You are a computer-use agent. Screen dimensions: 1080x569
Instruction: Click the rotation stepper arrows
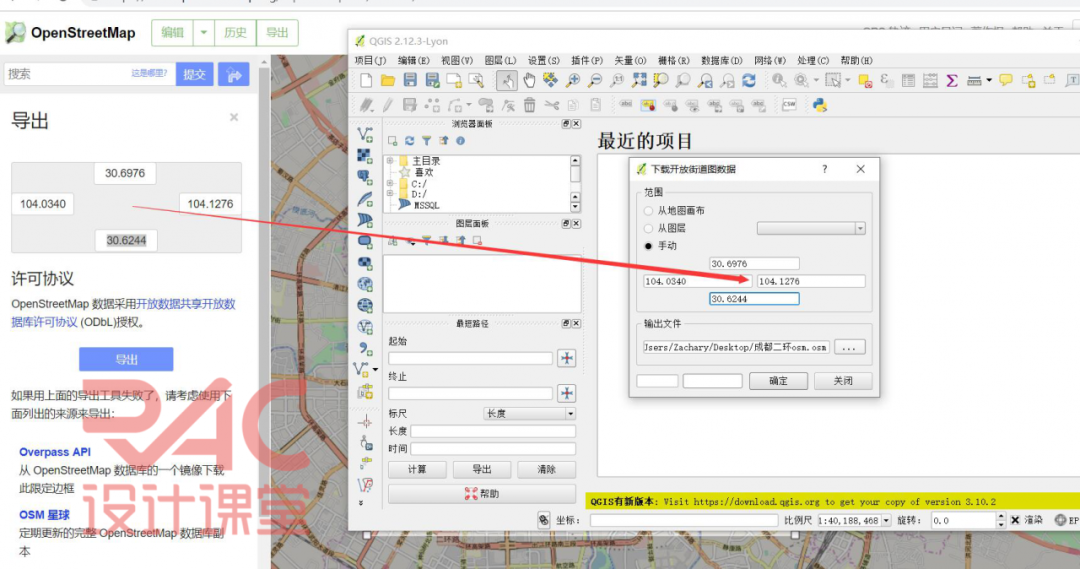click(1001, 521)
